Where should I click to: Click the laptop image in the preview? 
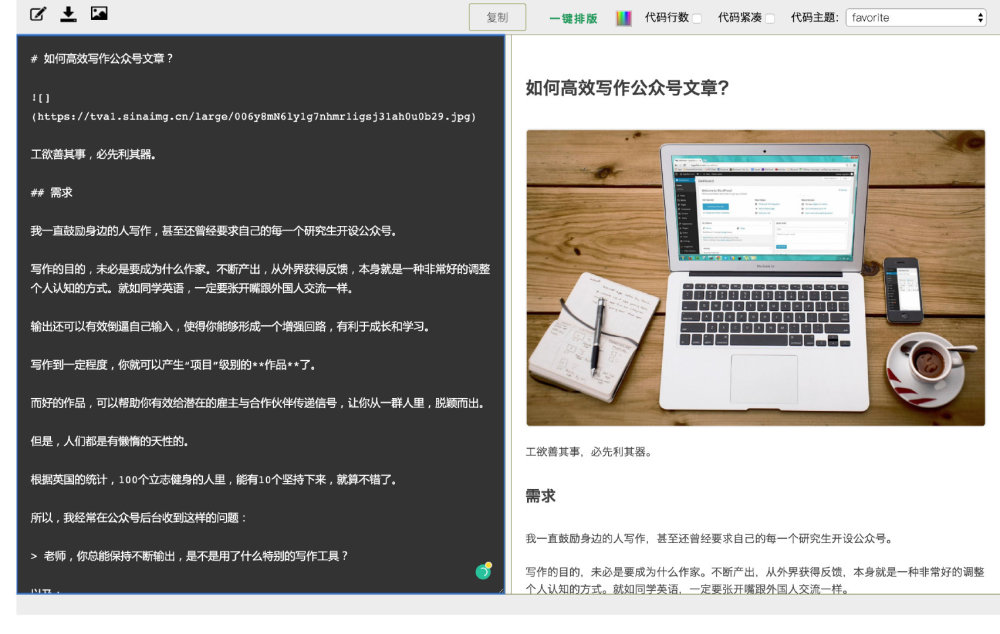(755, 277)
